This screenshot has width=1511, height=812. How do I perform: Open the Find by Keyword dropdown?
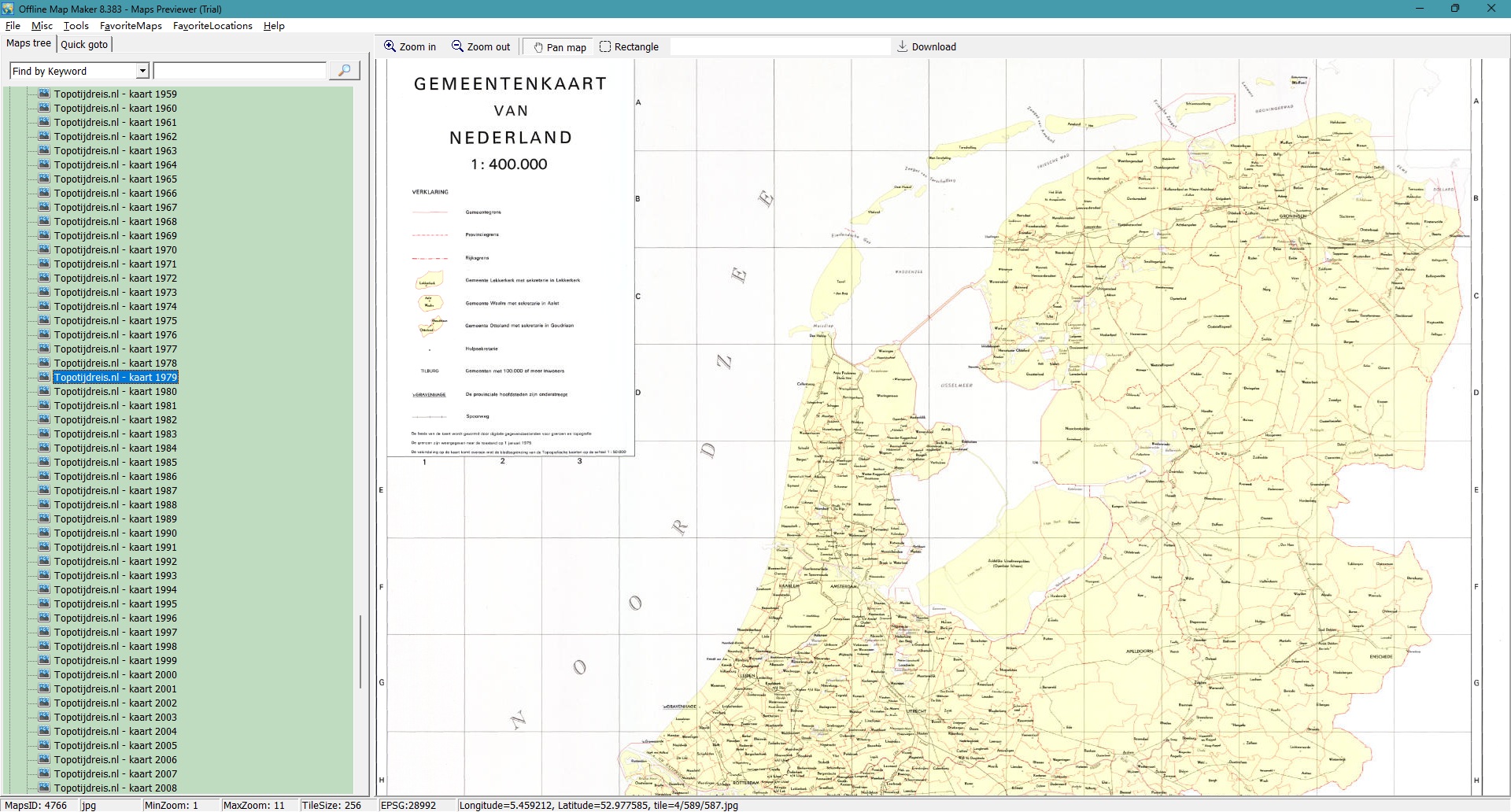click(x=142, y=71)
